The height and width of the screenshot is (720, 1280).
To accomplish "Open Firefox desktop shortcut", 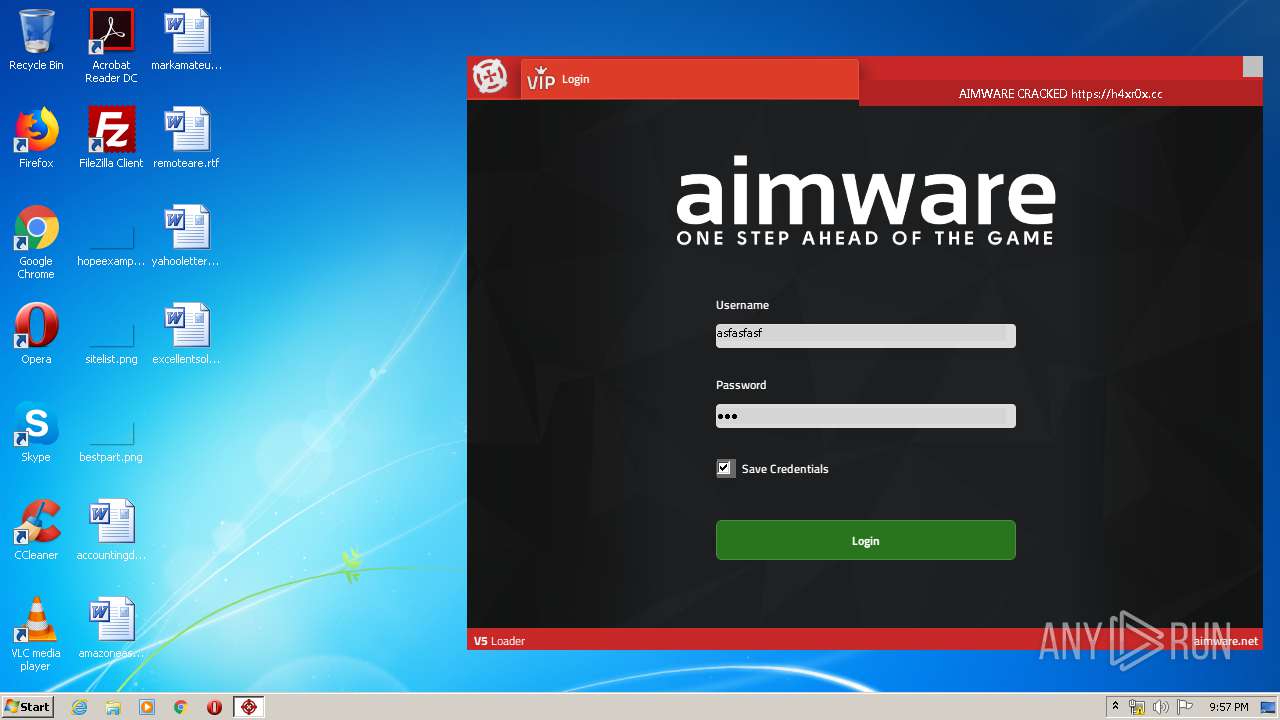I will pos(36,138).
